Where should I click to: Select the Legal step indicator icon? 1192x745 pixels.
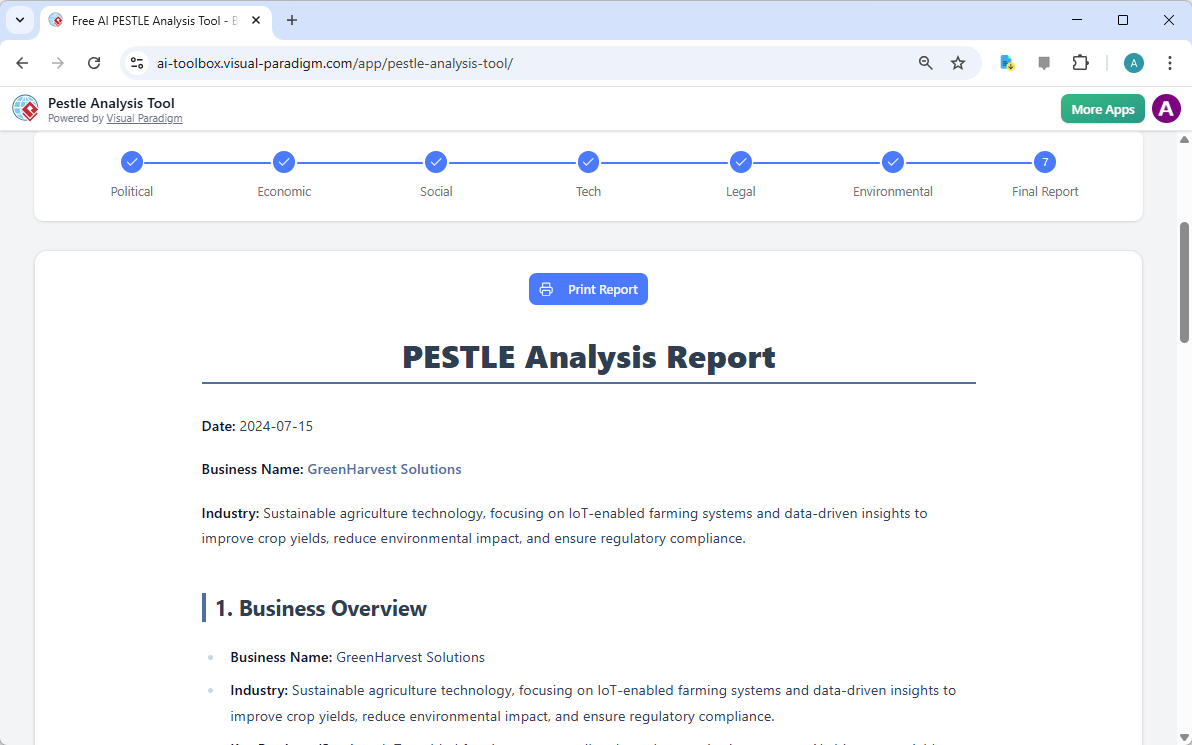point(740,161)
